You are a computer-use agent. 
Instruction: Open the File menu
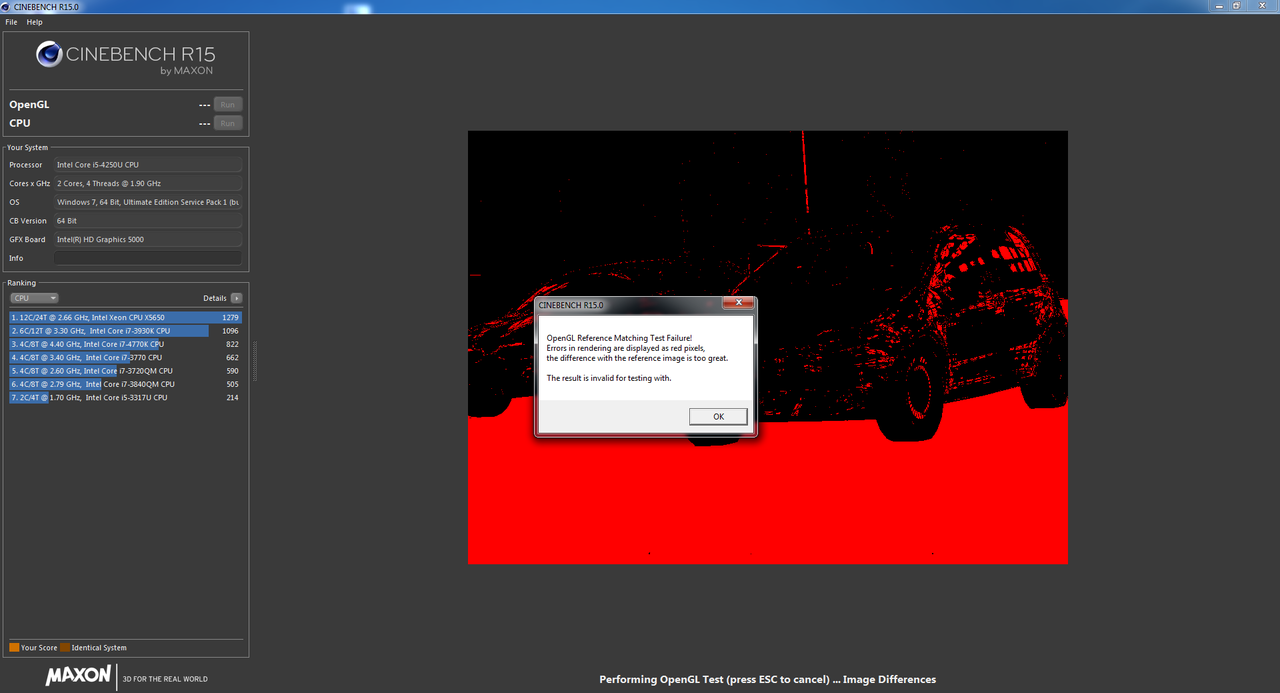11,22
